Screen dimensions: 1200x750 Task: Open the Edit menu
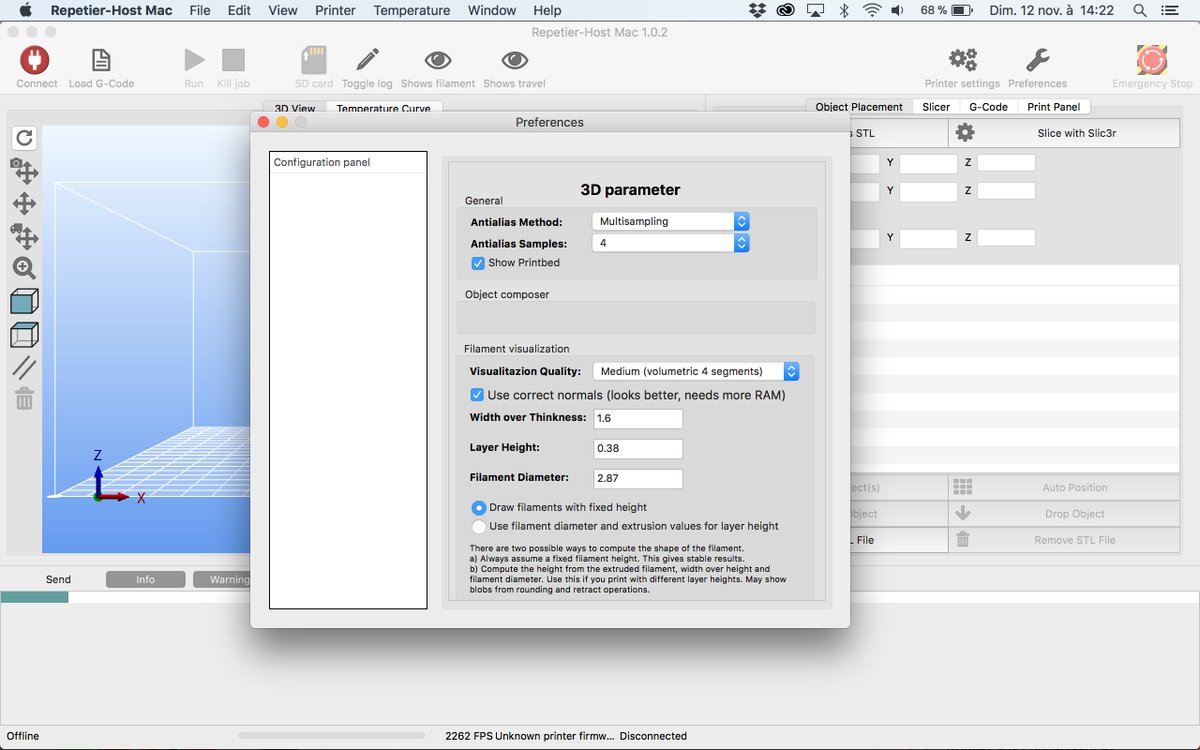point(239,10)
